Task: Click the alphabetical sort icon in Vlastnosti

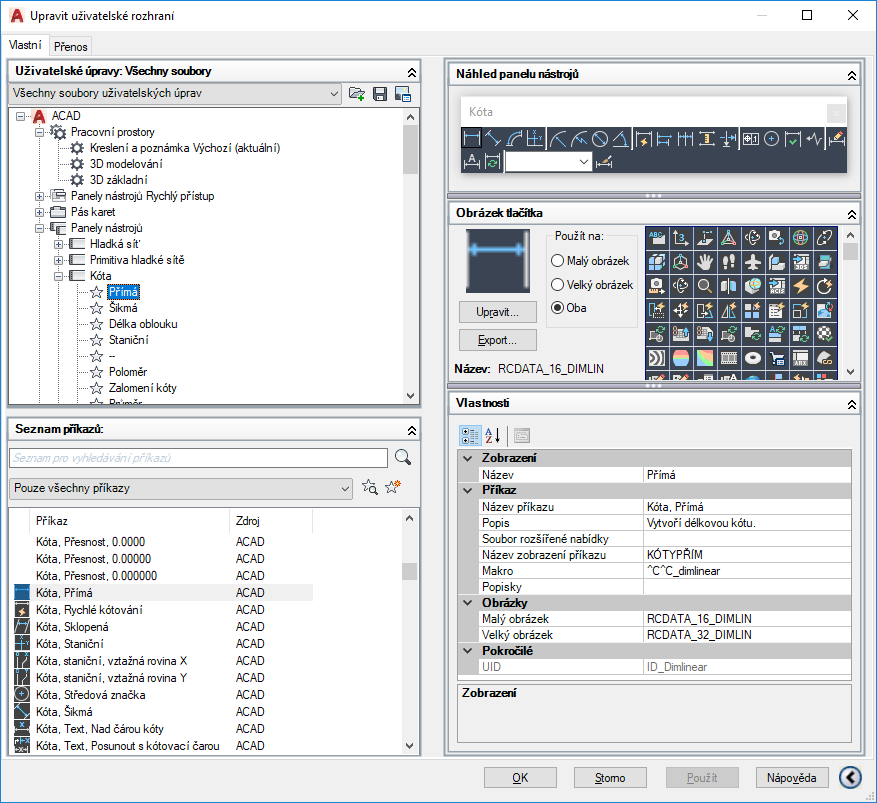Action: [x=493, y=435]
